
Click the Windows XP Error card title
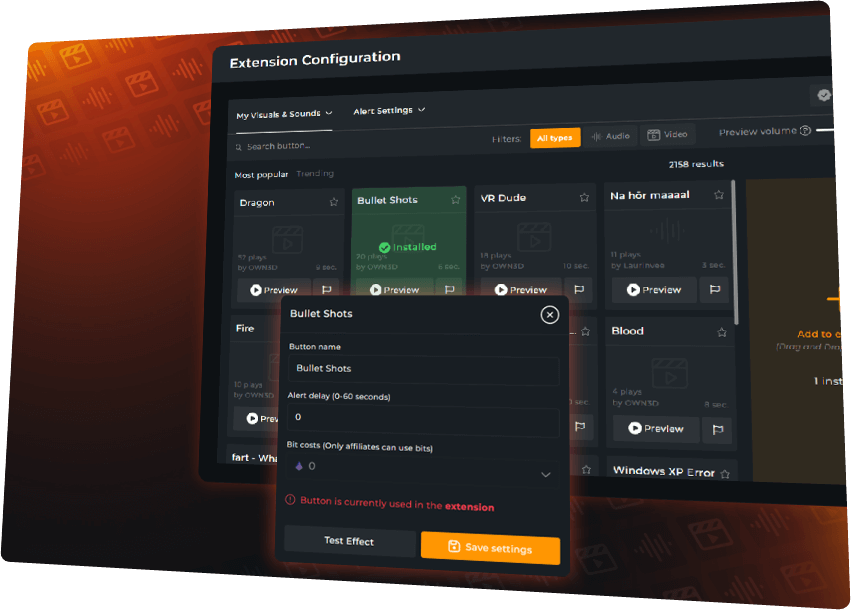(664, 472)
